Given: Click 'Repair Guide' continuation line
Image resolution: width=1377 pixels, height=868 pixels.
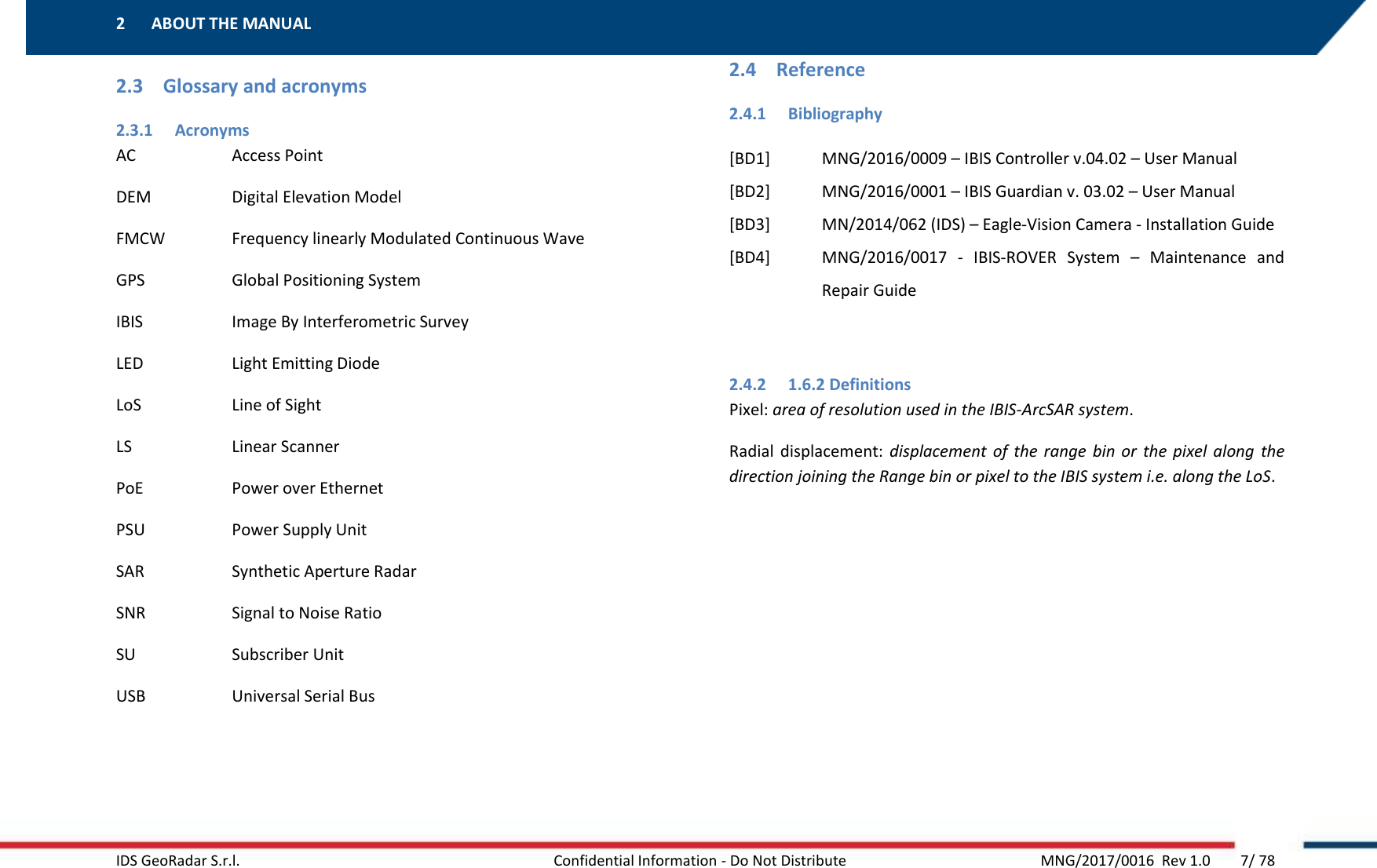Looking at the screenshot, I should coord(869,290).
